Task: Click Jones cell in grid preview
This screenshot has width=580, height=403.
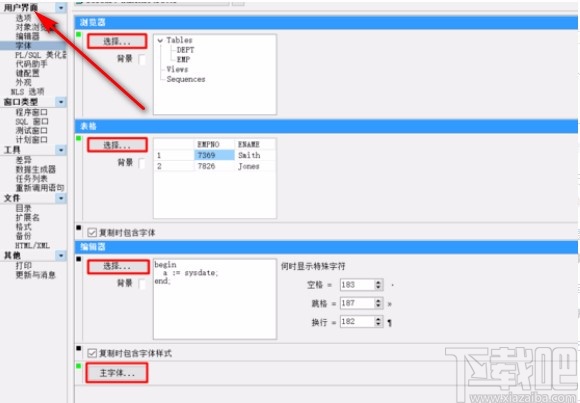Action: coord(255,166)
